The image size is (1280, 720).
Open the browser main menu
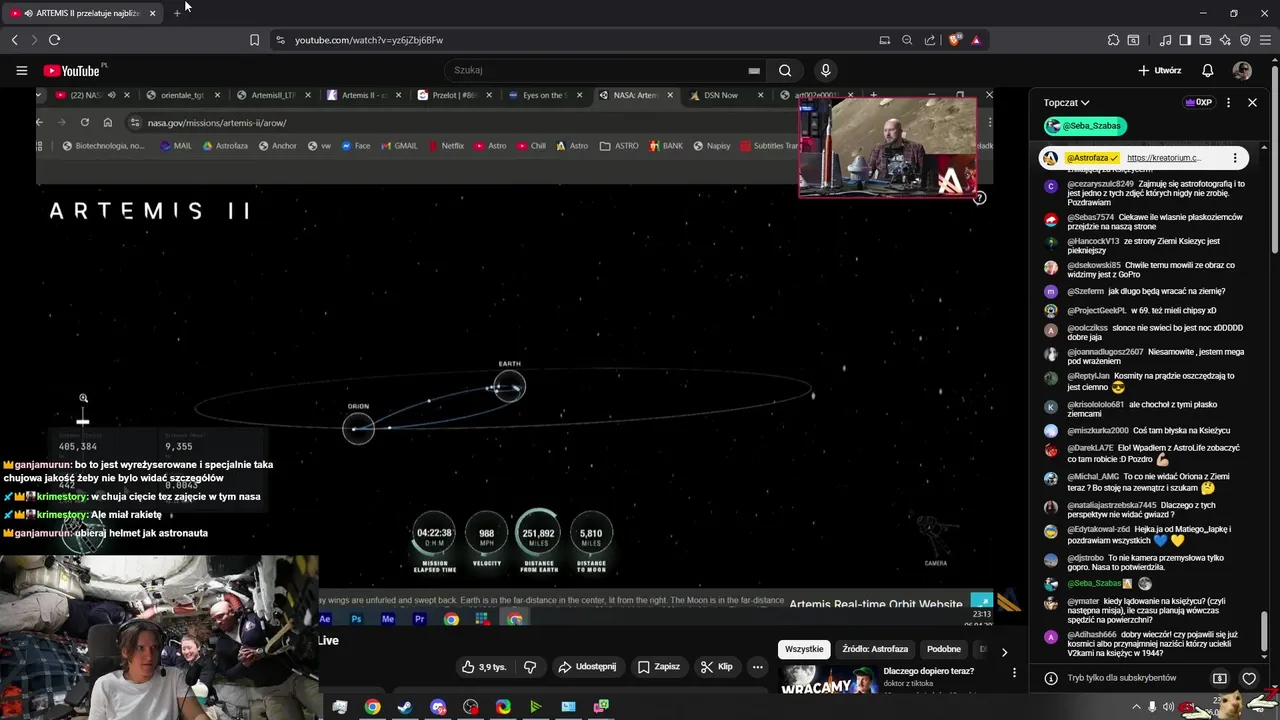pos(1266,40)
